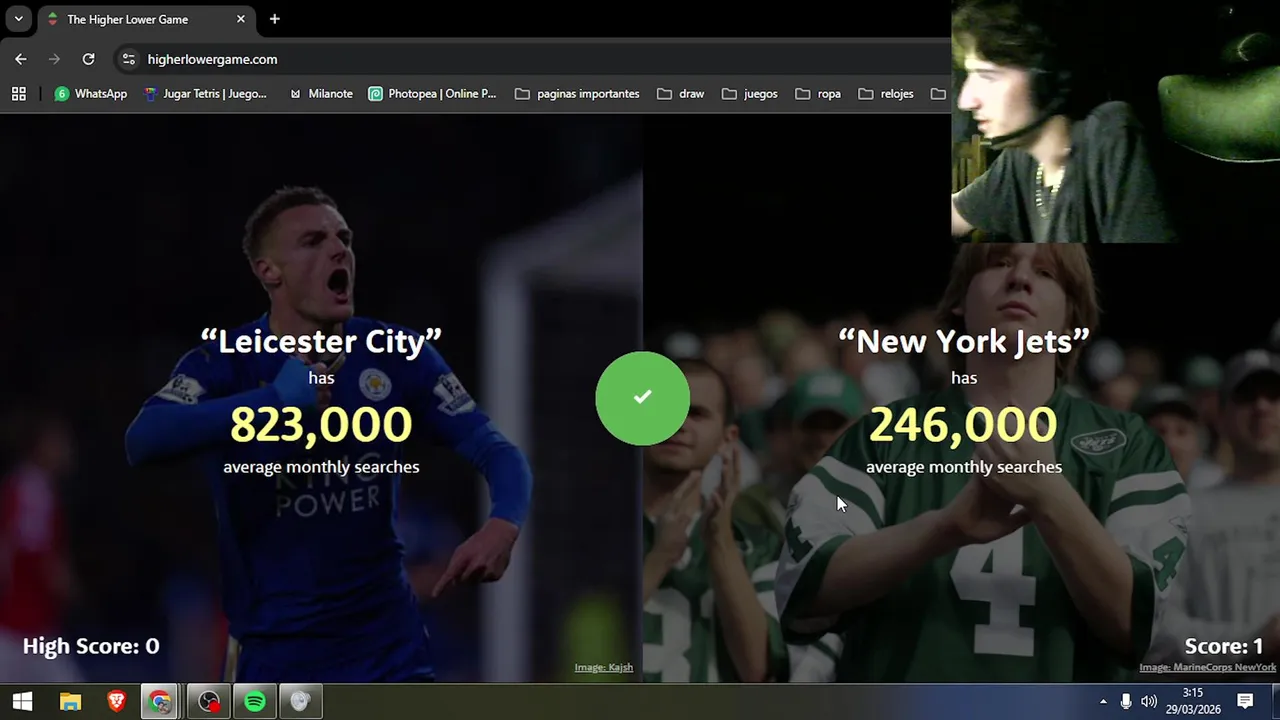The height and width of the screenshot is (720, 1280).
Task: Open the Image: MarineCorps NewYork credit link
Action: click(1207, 667)
